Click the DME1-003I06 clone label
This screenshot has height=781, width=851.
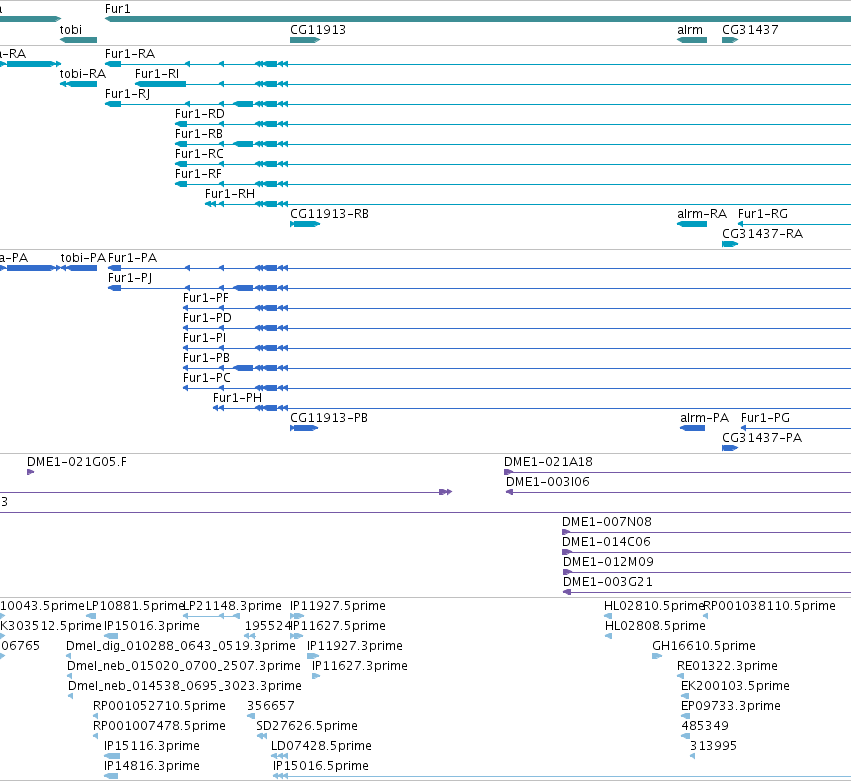pyautogui.click(x=548, y=482)
